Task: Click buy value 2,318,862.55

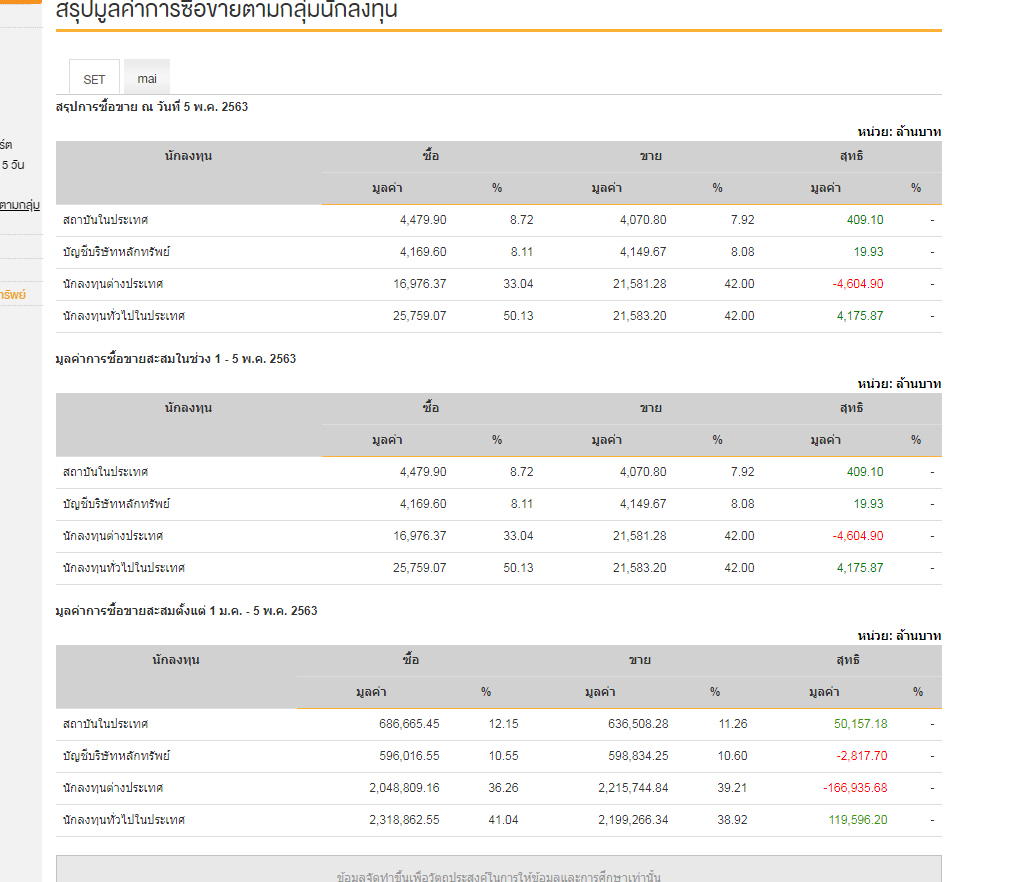Action: 405,819
